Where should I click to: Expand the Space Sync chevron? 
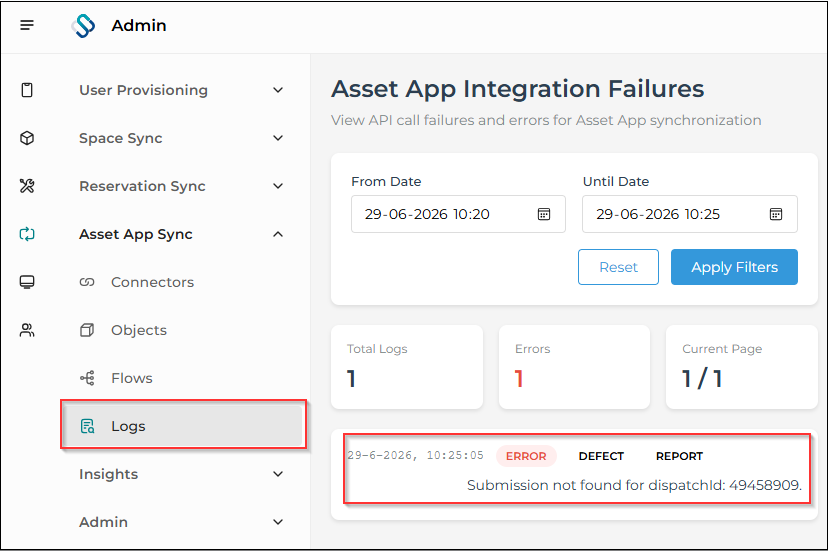click(x=278, y=138)
